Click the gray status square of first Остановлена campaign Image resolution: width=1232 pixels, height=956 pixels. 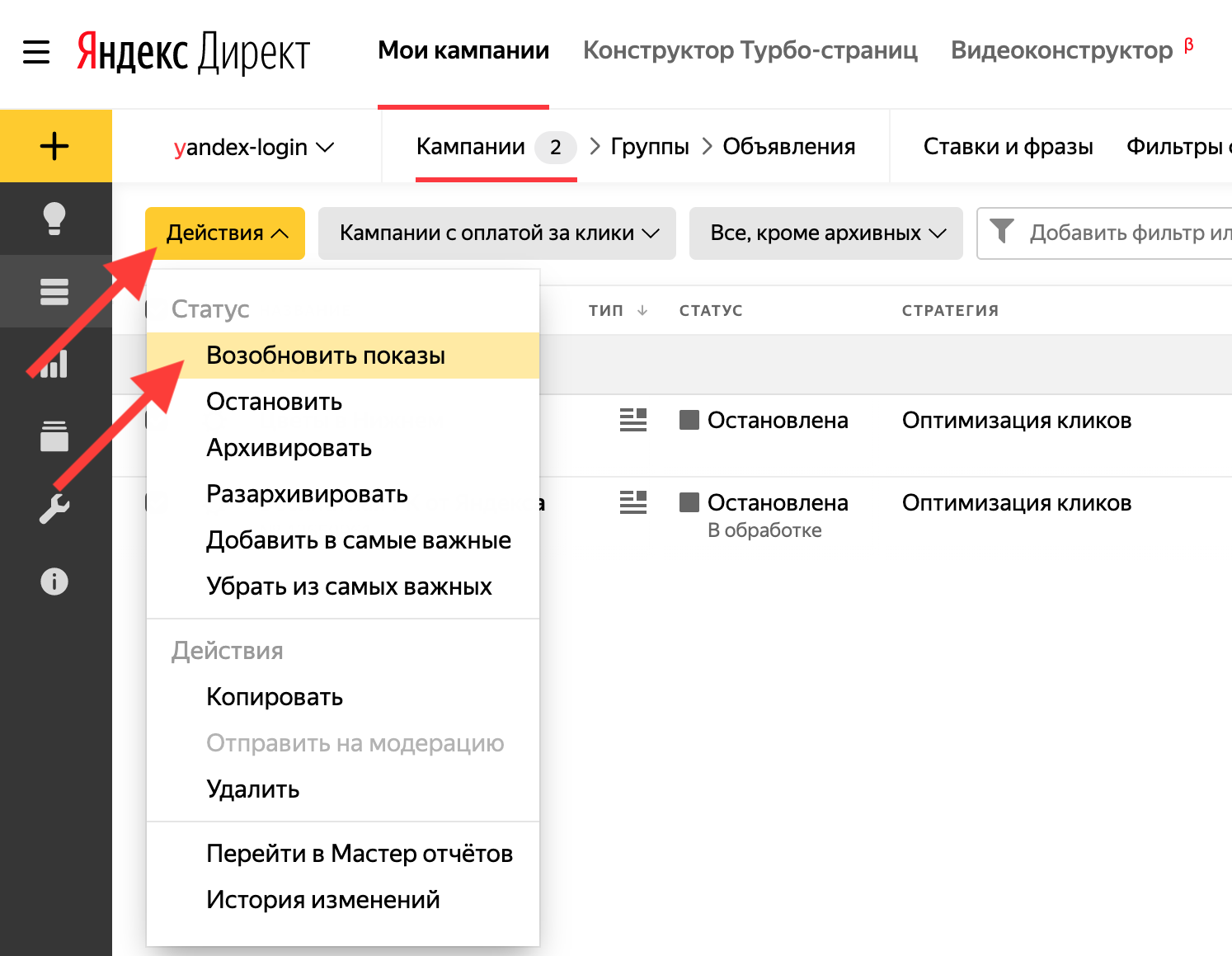689,420
